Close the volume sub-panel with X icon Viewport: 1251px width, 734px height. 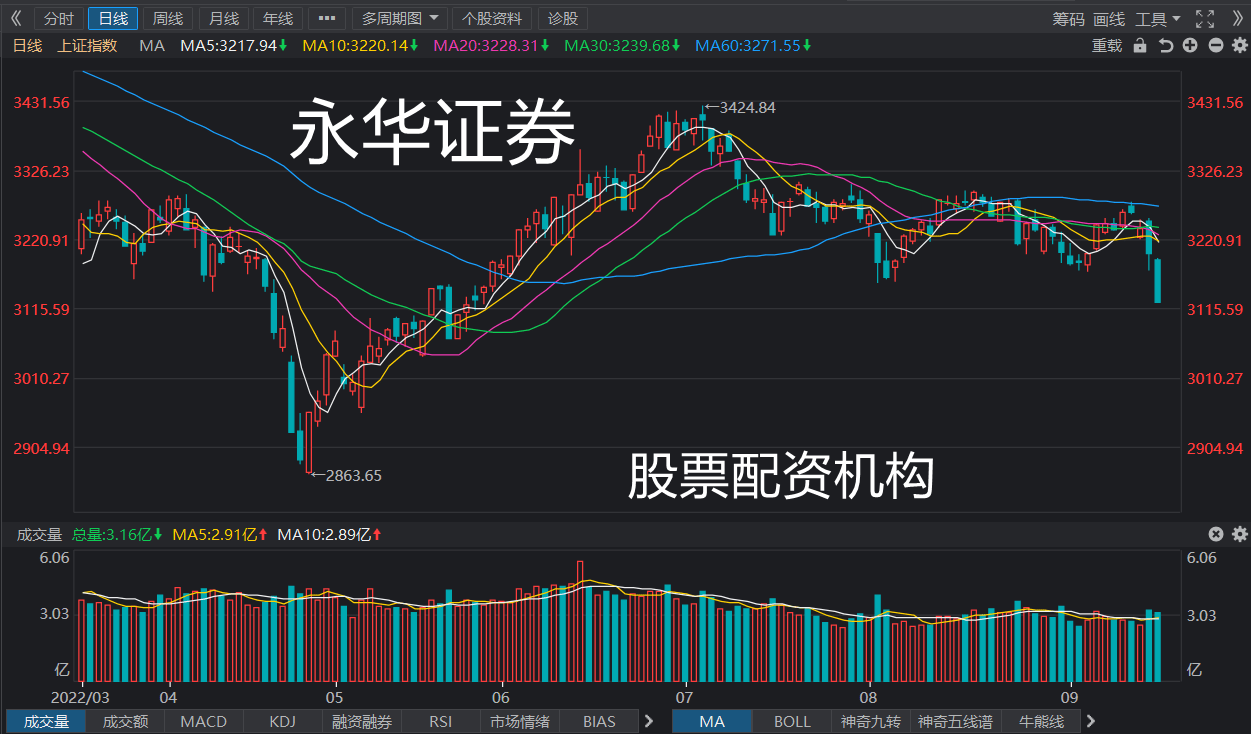1216,534
